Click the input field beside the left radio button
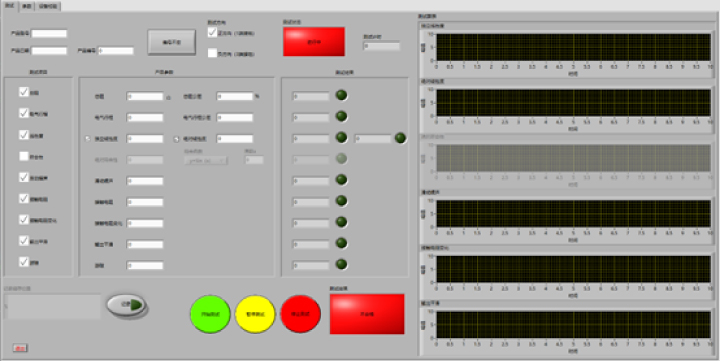Image resolution: width=720 pixels, height=361 pixels. 145,139
